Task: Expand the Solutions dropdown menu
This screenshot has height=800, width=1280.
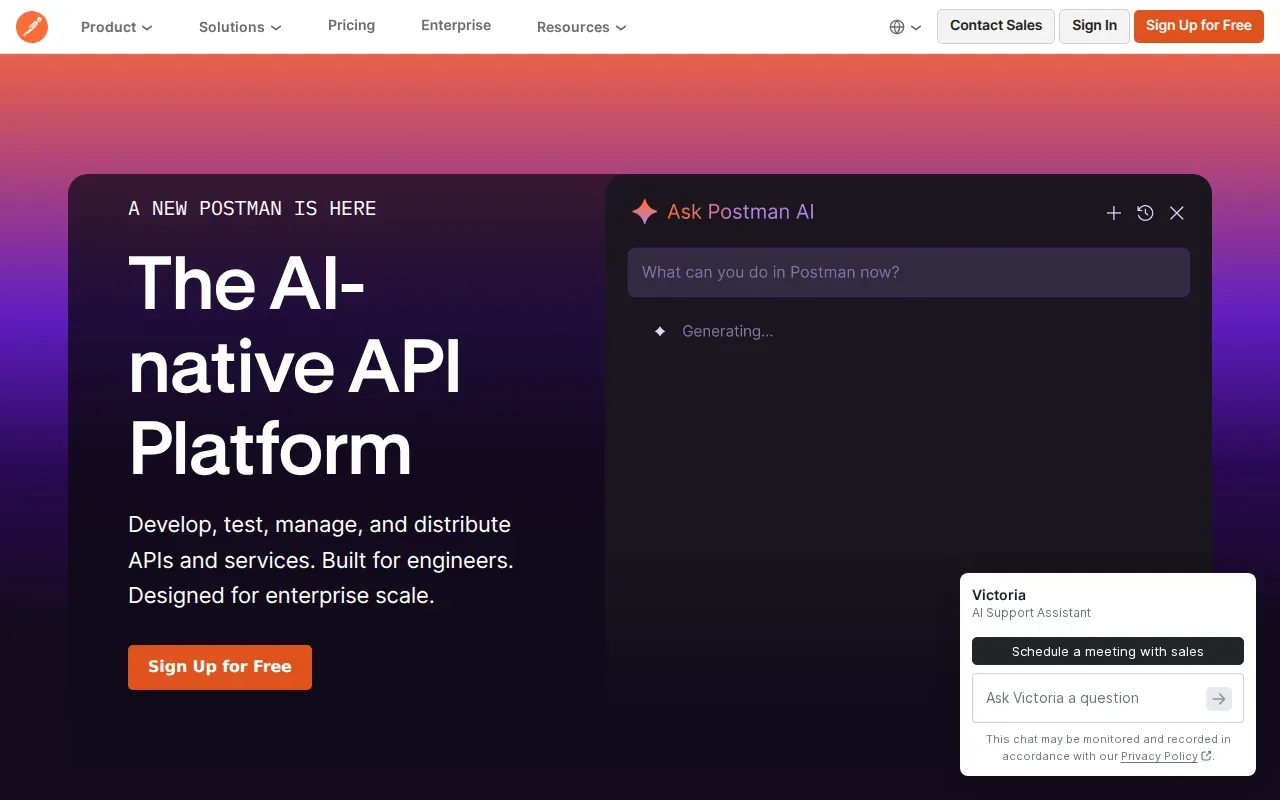Action: 240,27
